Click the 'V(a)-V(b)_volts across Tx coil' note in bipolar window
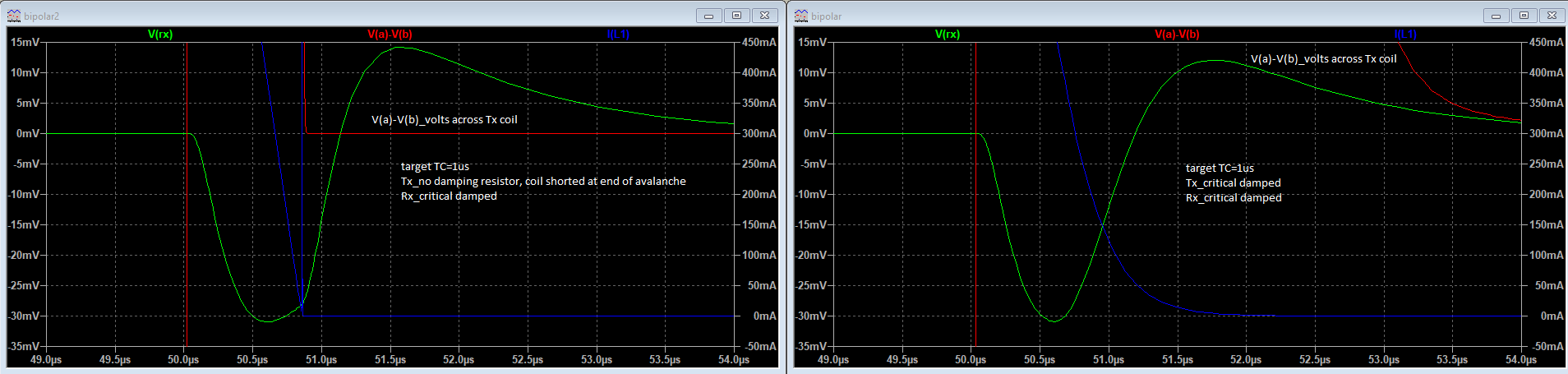Image resolution: width=1568 pixels, height=374 pixels. 1324,59
